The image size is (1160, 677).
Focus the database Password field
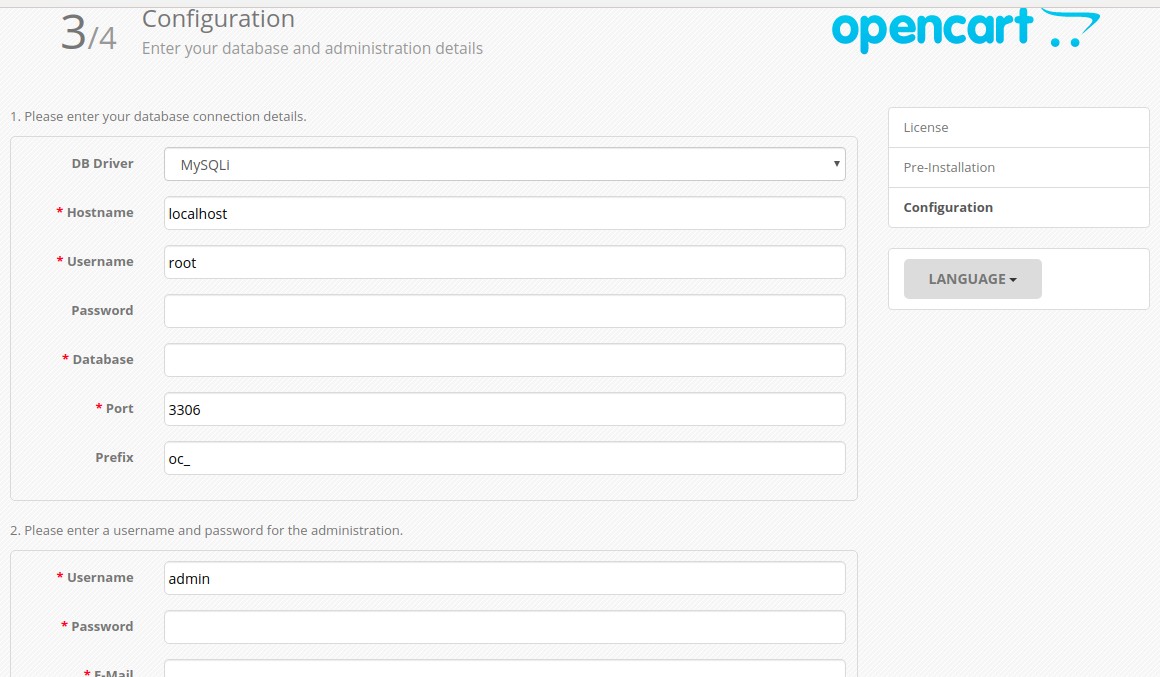coord(504,311)
